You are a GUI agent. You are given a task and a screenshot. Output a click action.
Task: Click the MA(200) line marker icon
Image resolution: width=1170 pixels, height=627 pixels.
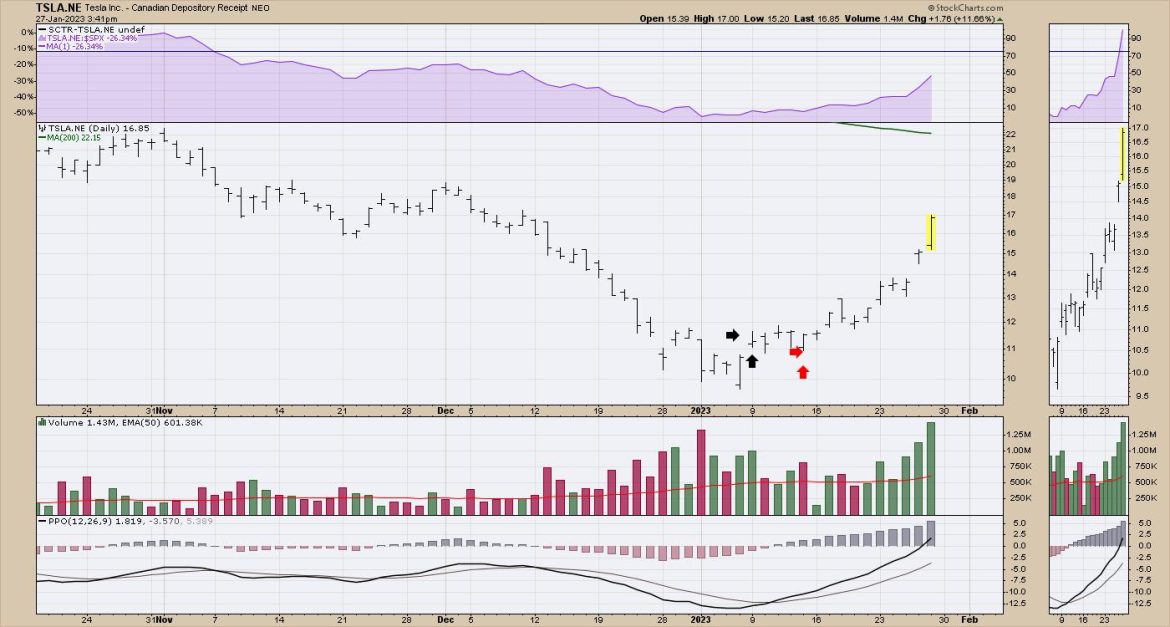coord(44,137)
